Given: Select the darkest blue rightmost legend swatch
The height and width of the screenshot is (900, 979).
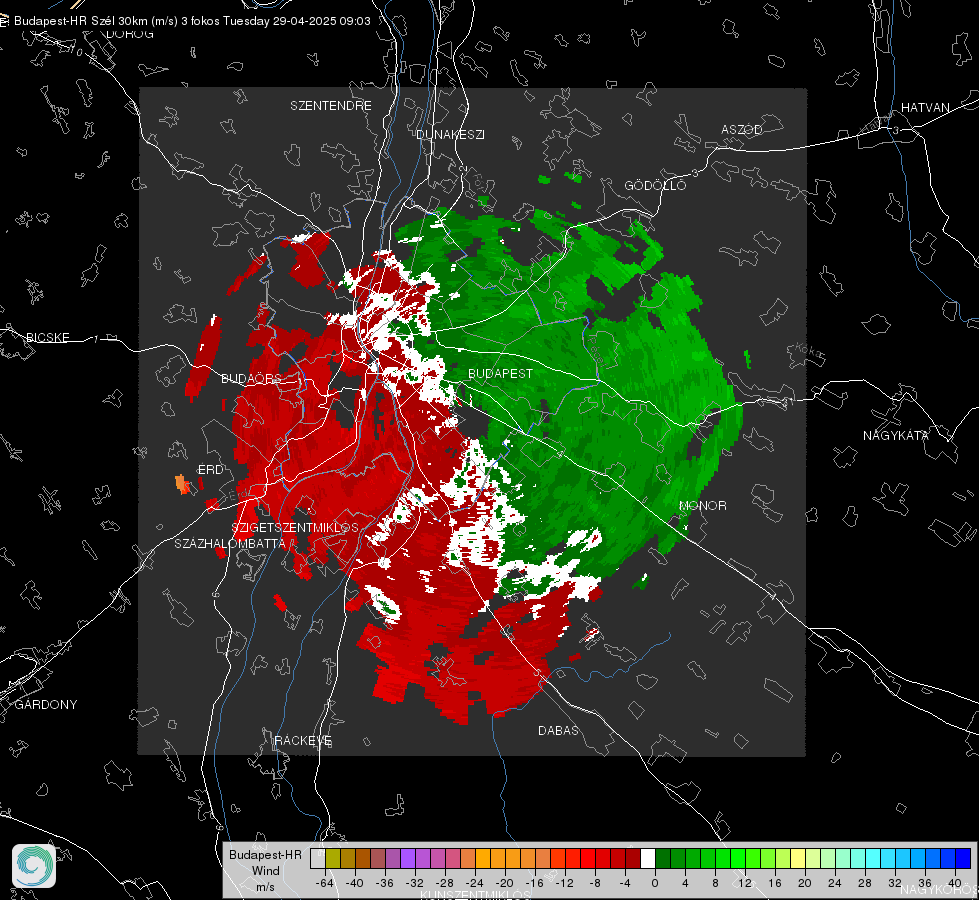Looking at the screenshot, I should 963,858.
